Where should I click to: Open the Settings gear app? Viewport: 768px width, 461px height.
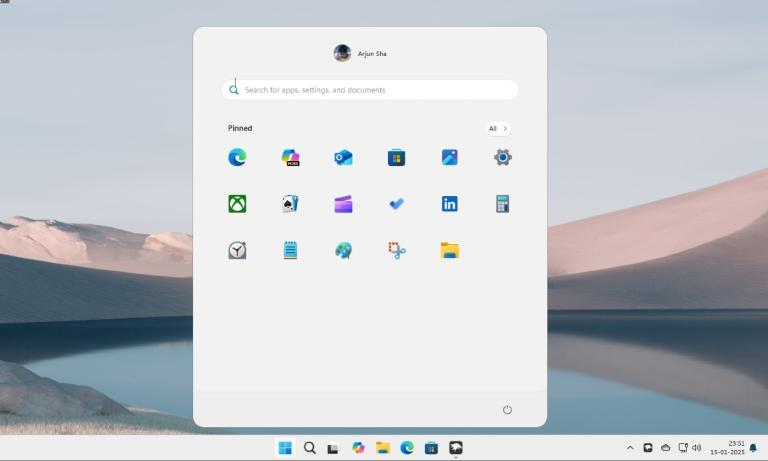503,157
